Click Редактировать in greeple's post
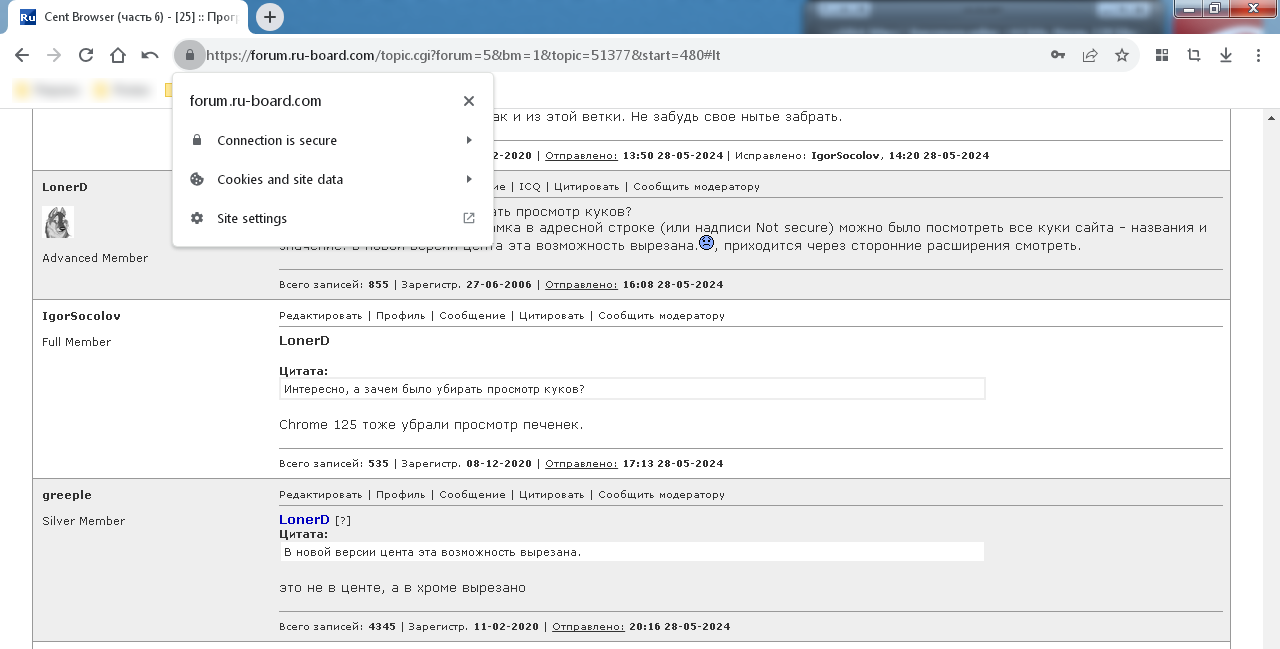The width and height of the screenshot is (1280, 649). [x=320, y=494]
